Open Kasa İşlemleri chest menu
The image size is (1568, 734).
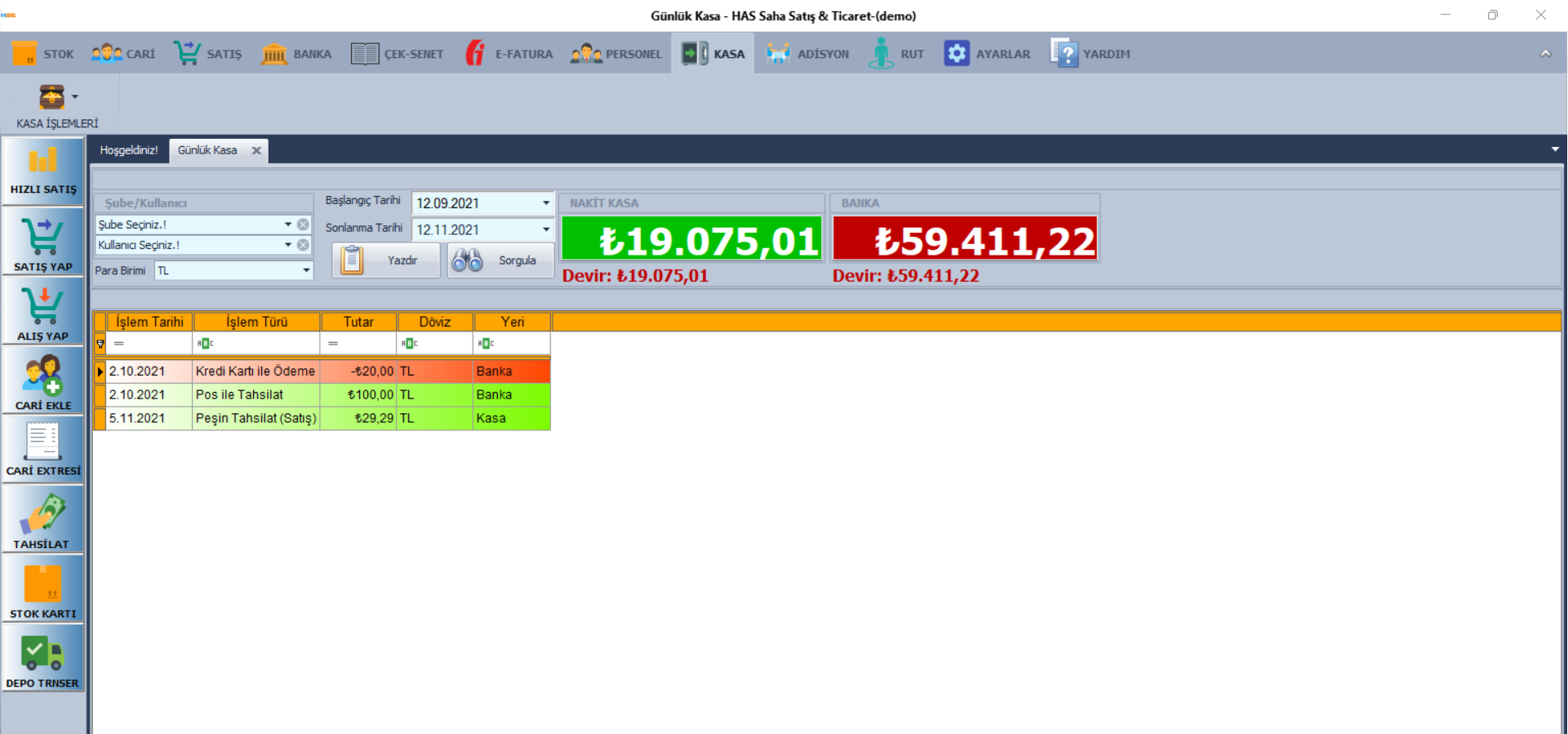click(57, 98)
